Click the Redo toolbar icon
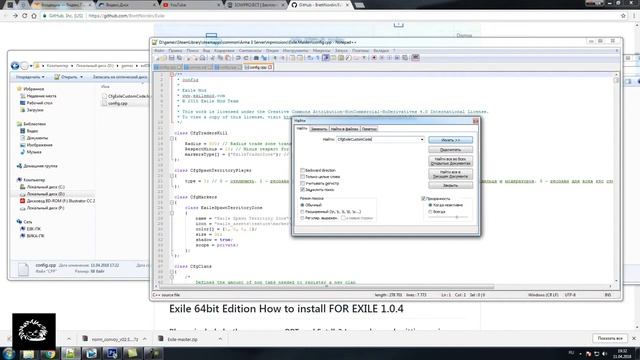The width and height of the screenshot is (640, 360). (246, 58)
